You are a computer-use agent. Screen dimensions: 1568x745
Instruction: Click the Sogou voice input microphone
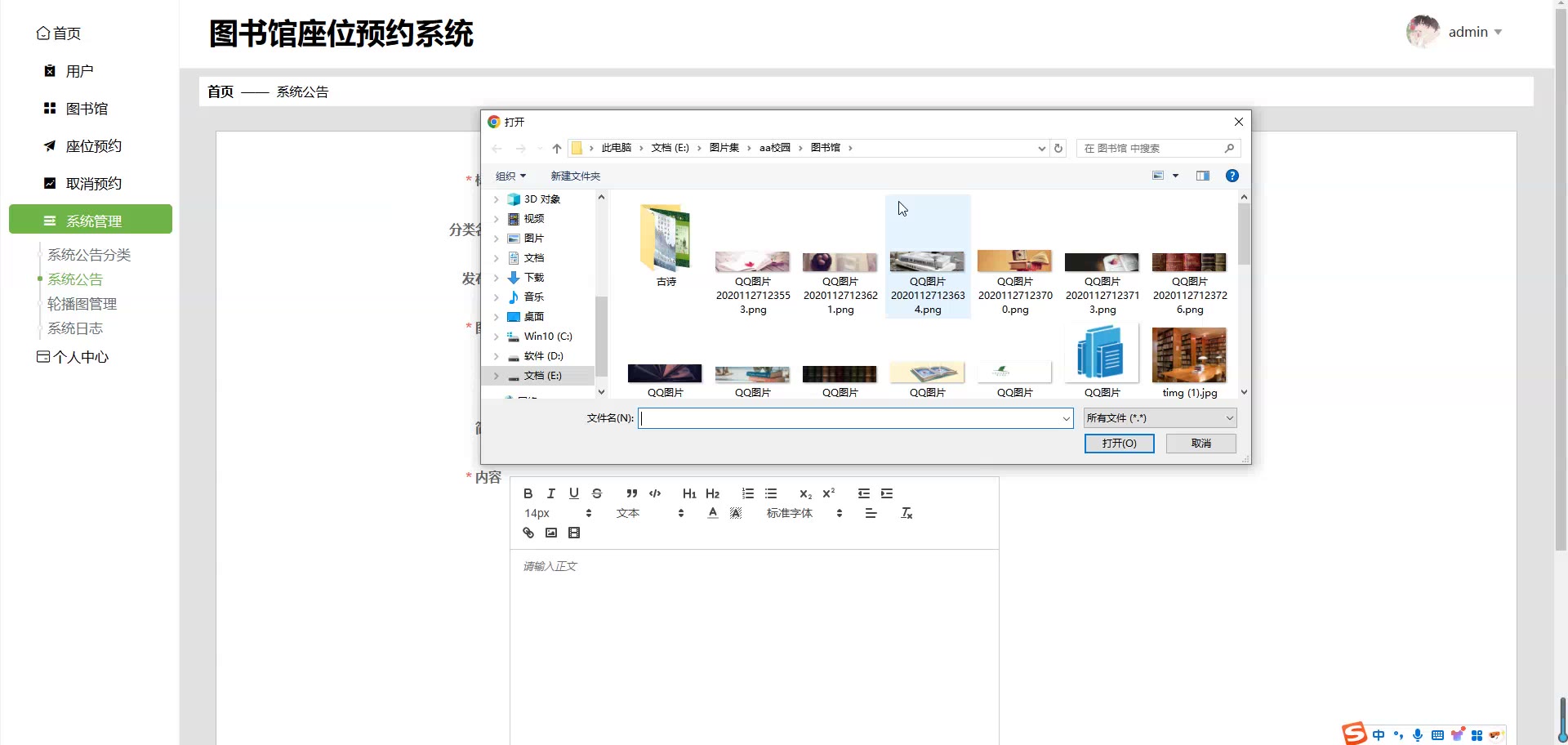coord(1418,734)
